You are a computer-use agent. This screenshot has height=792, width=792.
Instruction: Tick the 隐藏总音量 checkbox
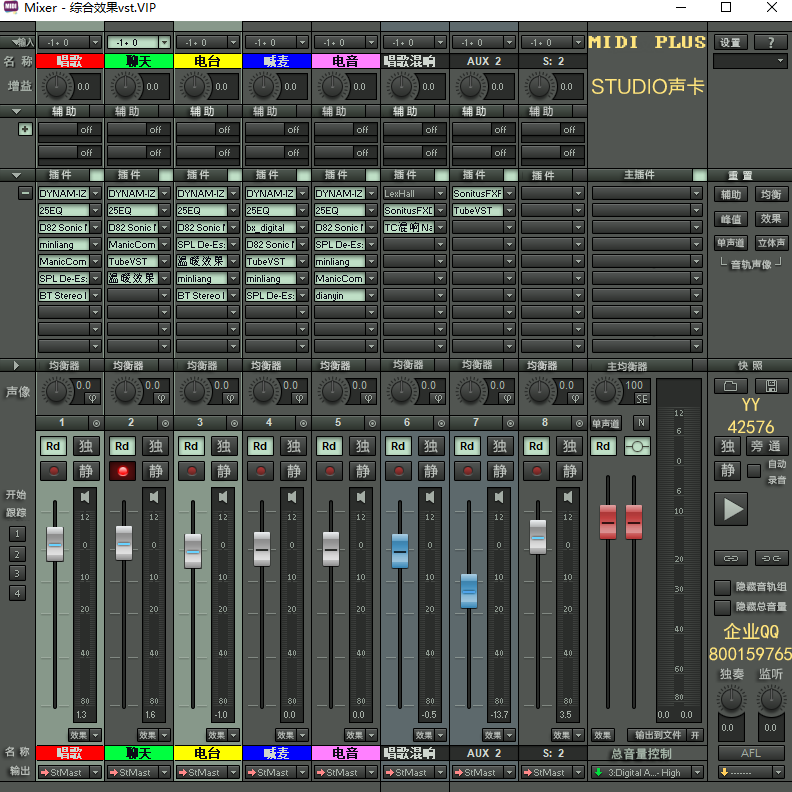tap(722, 607)
